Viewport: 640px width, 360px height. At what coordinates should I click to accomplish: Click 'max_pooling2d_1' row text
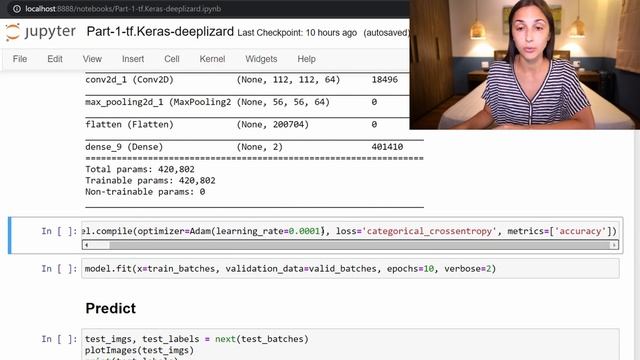pos(158,102)
